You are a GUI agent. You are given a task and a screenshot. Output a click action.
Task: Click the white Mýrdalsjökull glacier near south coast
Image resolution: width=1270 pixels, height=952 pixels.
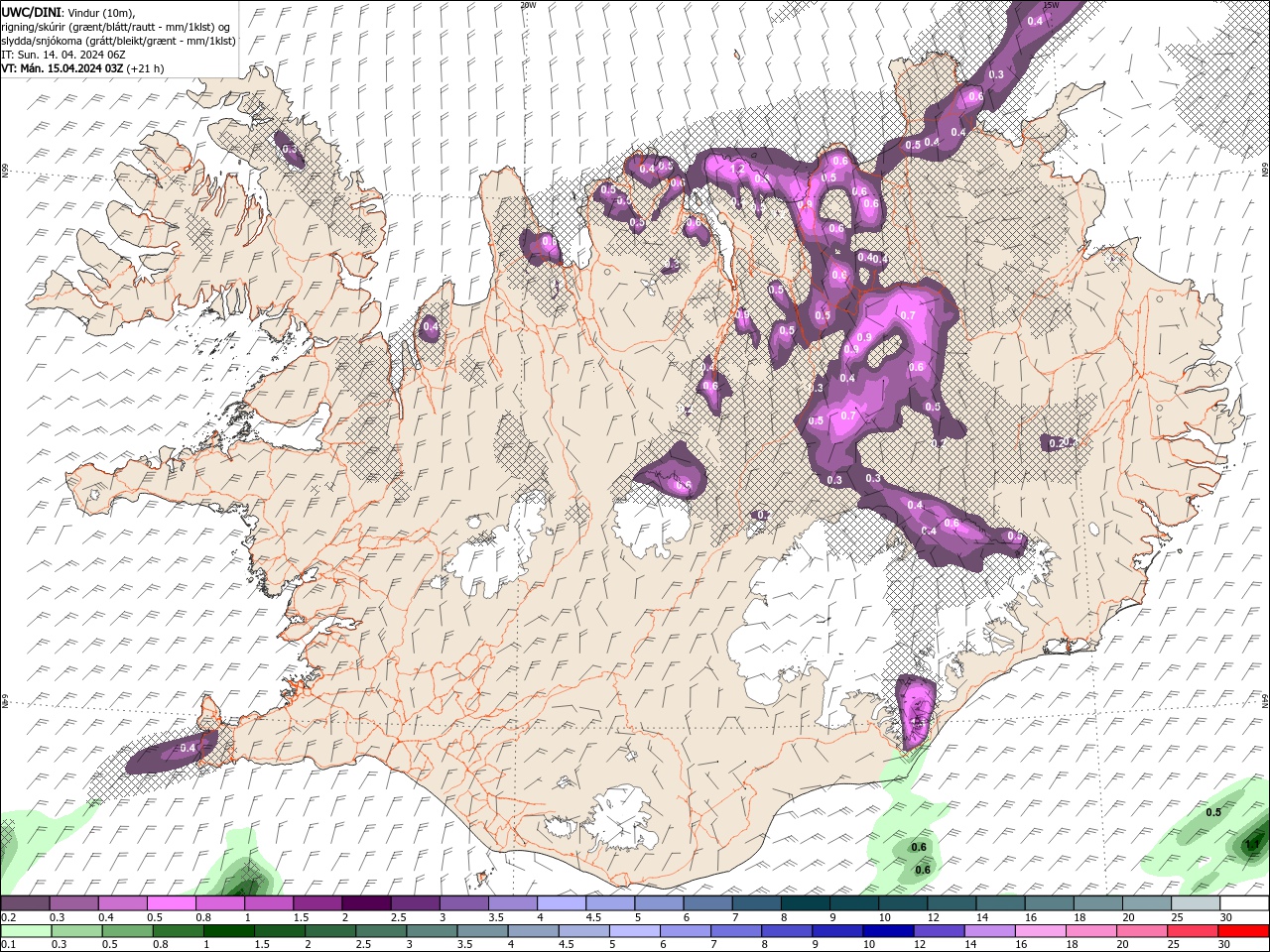(x=620, y=818)
